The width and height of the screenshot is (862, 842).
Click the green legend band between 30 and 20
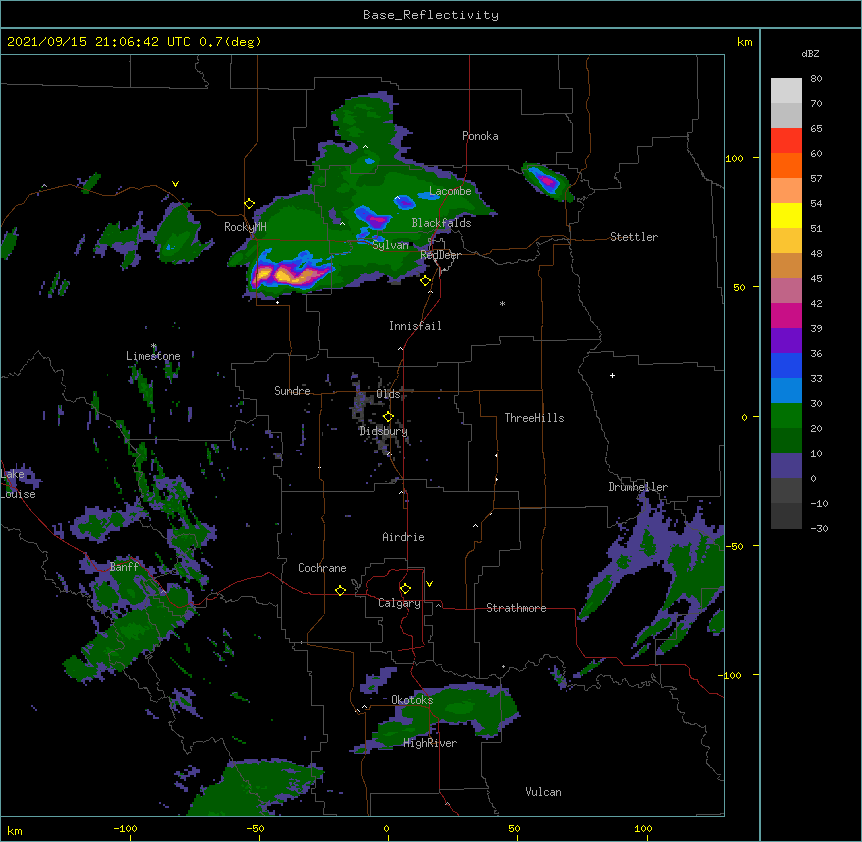786,416
